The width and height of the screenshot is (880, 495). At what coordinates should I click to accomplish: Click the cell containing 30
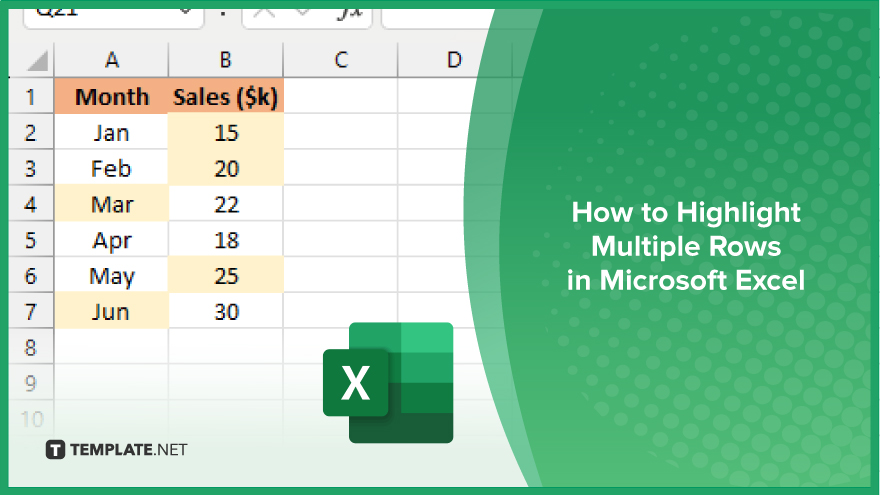[226, 311]
